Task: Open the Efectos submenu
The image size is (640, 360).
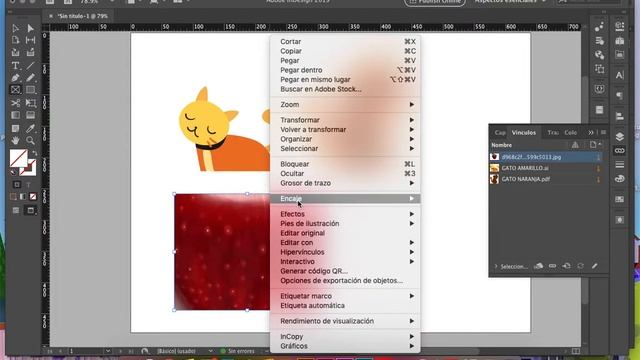Action: coord(345,214)
